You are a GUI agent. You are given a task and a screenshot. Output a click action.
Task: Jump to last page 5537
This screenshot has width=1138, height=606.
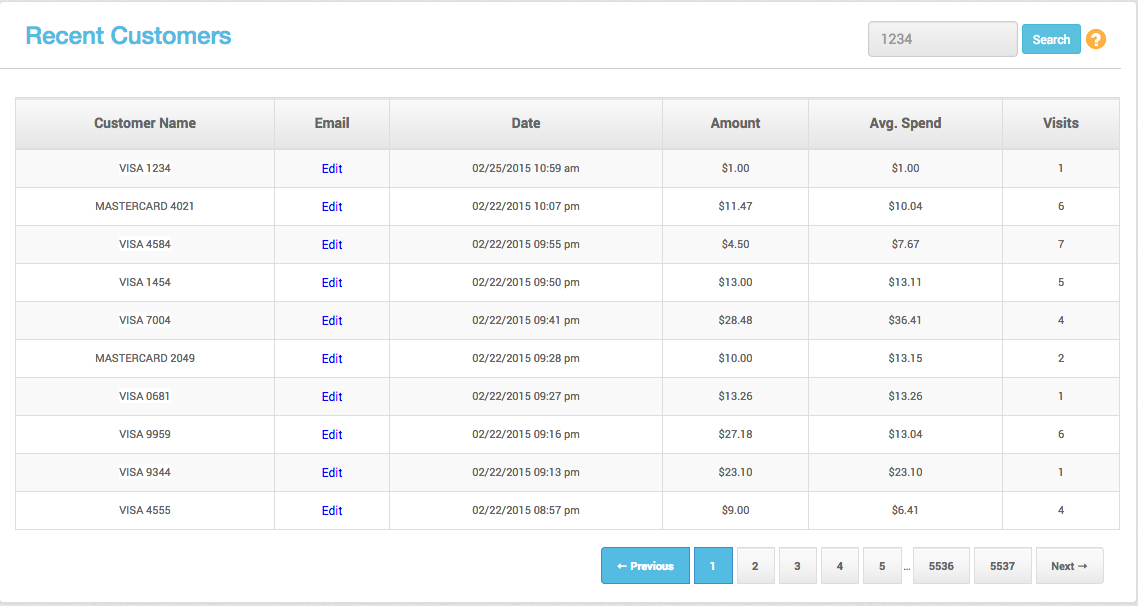(1002, 566)
